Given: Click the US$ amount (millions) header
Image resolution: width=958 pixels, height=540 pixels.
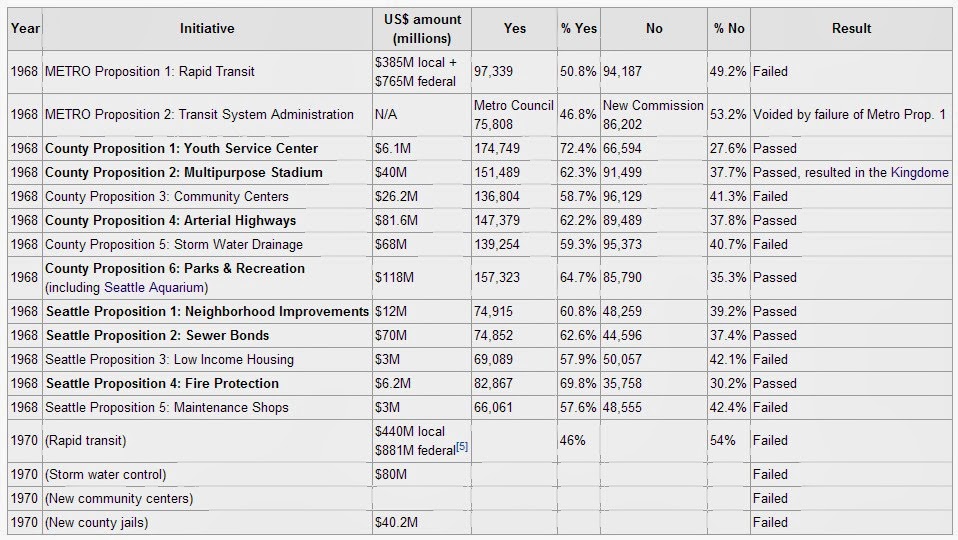Looking at the screenshot, I should click(422, 28).
